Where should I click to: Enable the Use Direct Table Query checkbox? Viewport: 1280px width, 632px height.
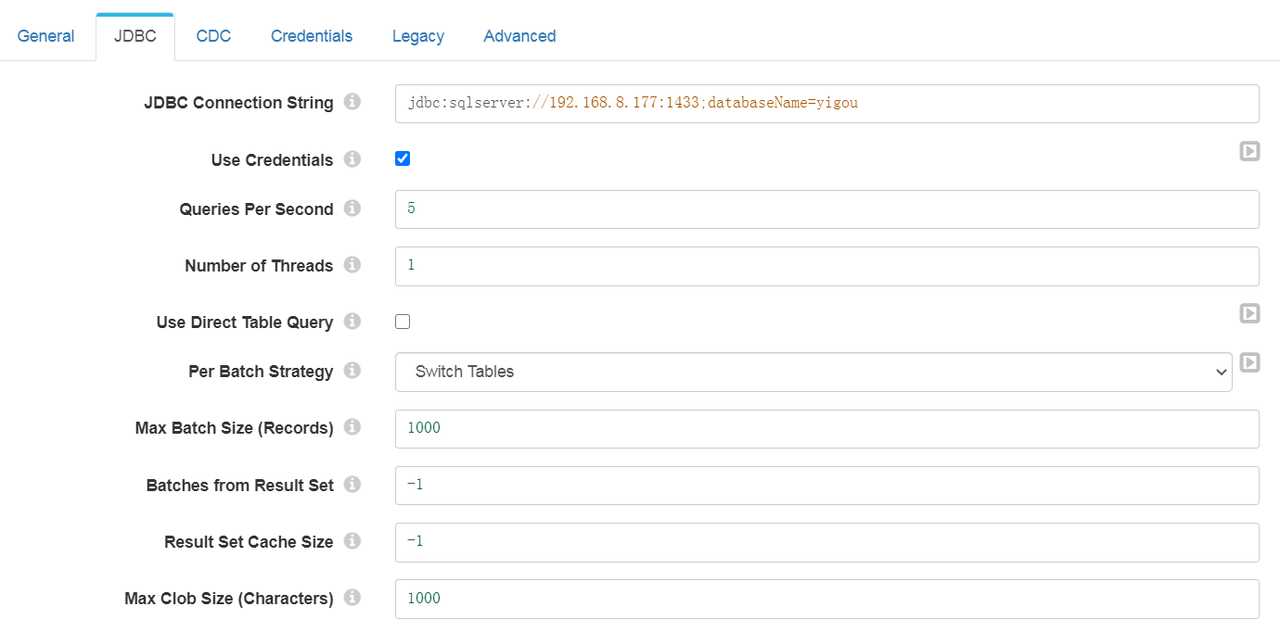tap(403, 321)
